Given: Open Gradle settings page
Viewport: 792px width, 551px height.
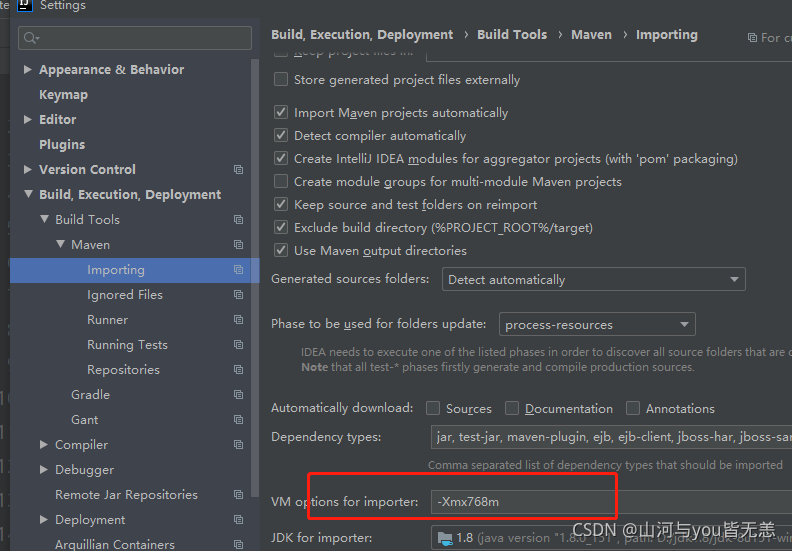Looking at the screenshot, I should click(90, 394).
